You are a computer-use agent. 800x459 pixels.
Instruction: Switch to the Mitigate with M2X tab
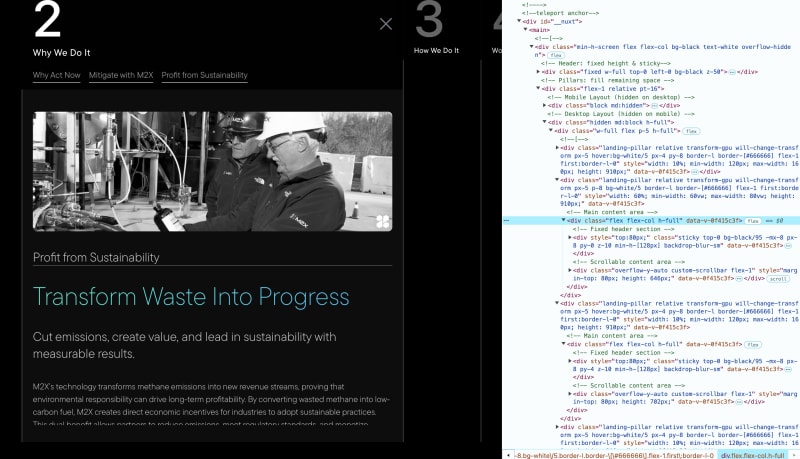(x=121, y=75)
